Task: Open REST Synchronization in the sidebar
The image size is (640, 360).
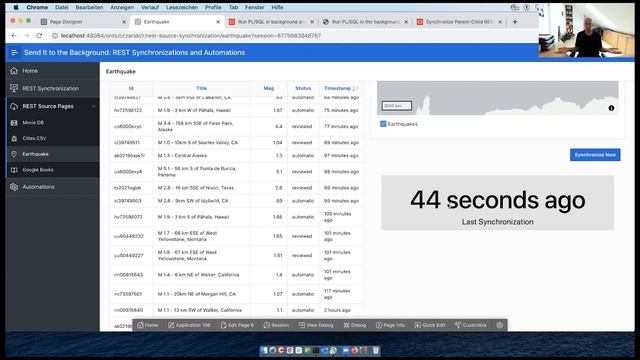Action: coord(52,88)
